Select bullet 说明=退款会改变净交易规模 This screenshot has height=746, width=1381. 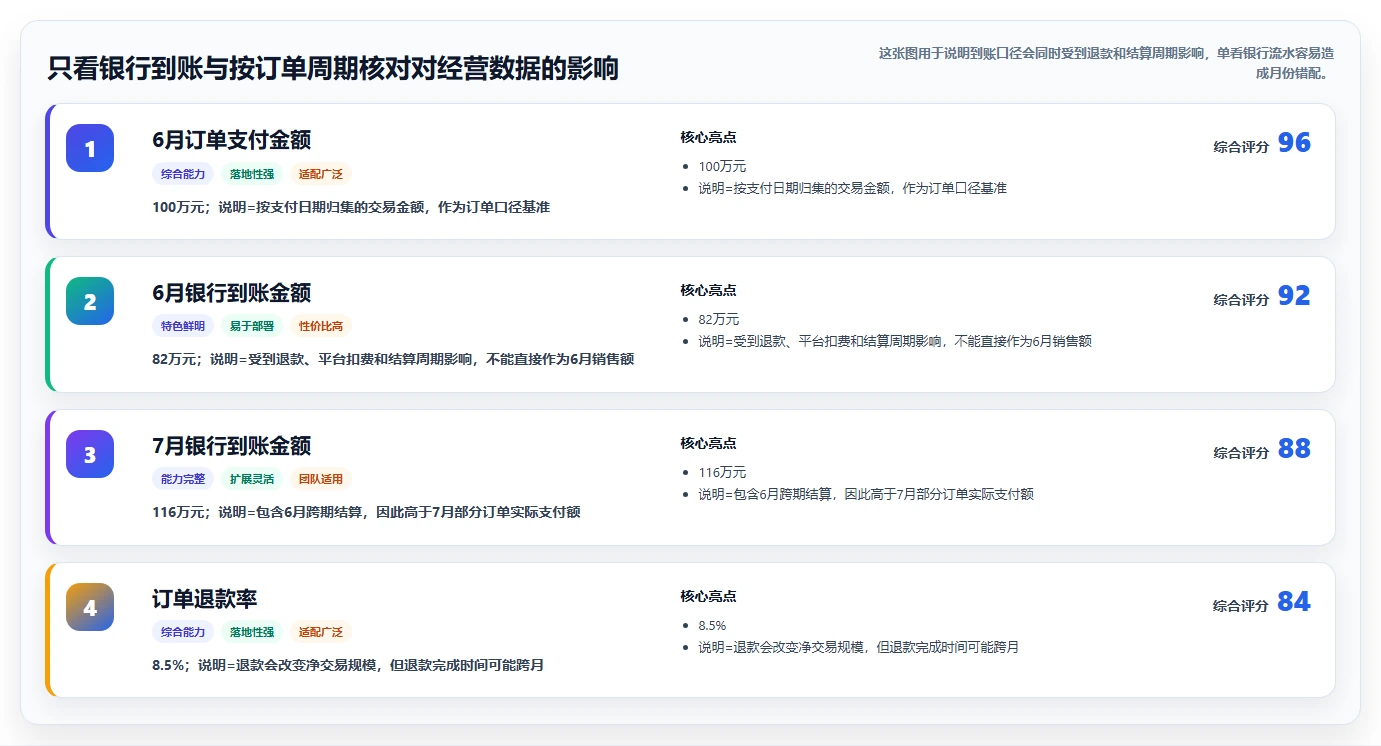(x=858, y=647)
